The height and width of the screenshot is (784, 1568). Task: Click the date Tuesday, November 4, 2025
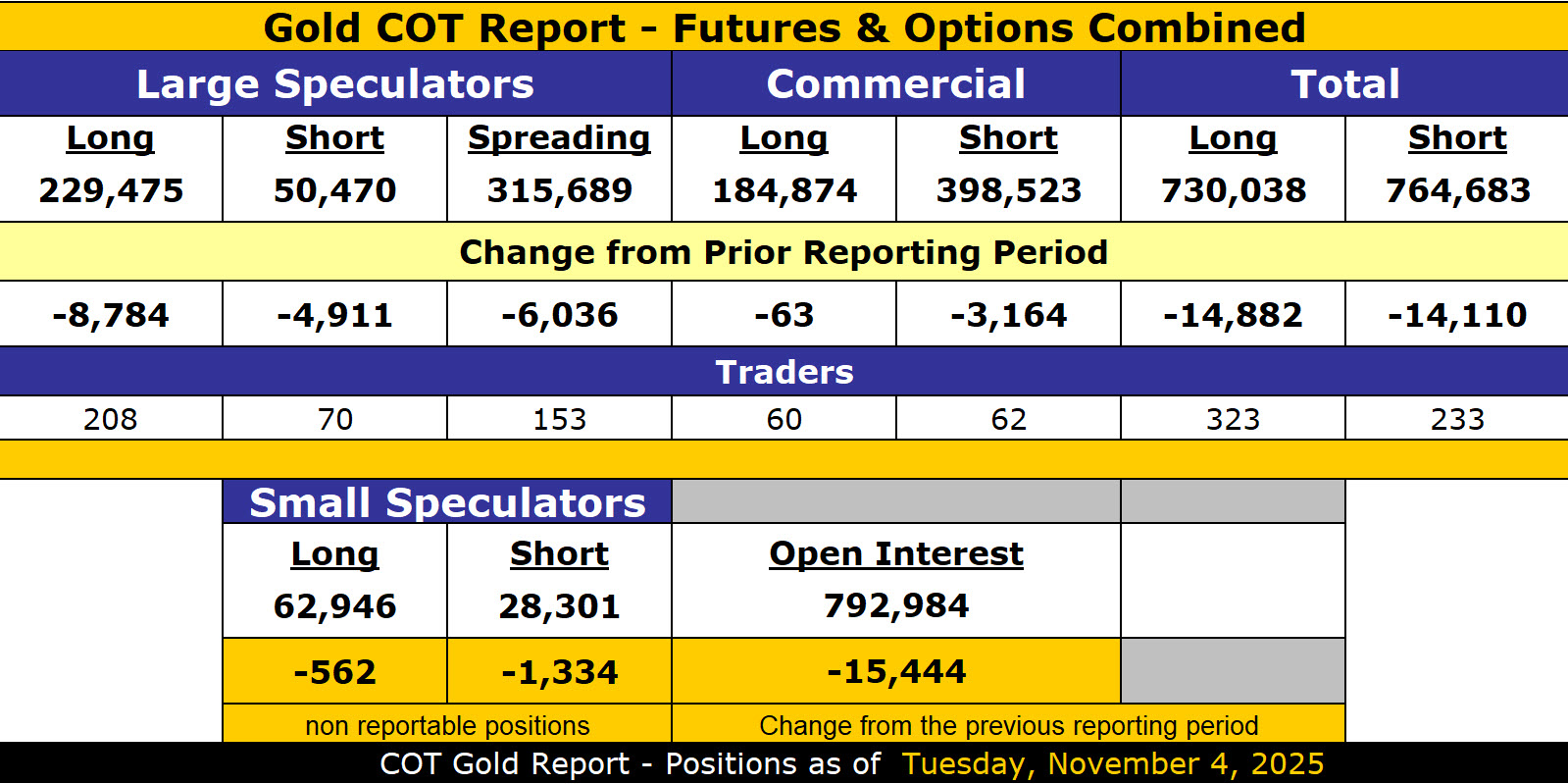click(1112, 763)
